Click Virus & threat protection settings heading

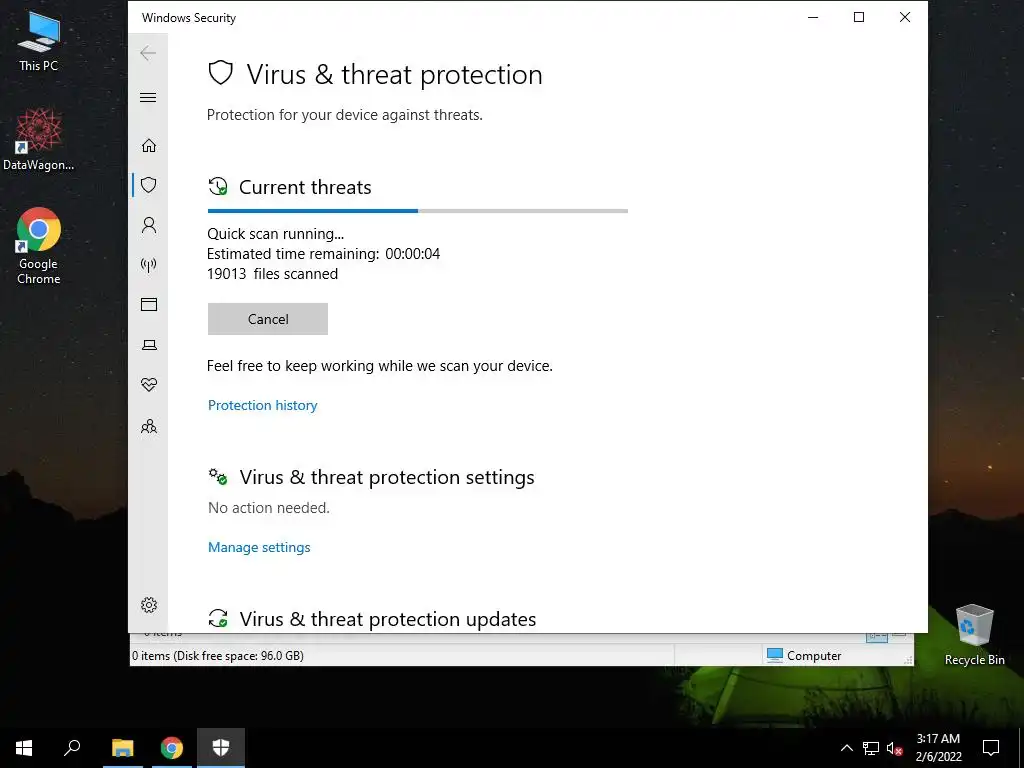point(387,477)
